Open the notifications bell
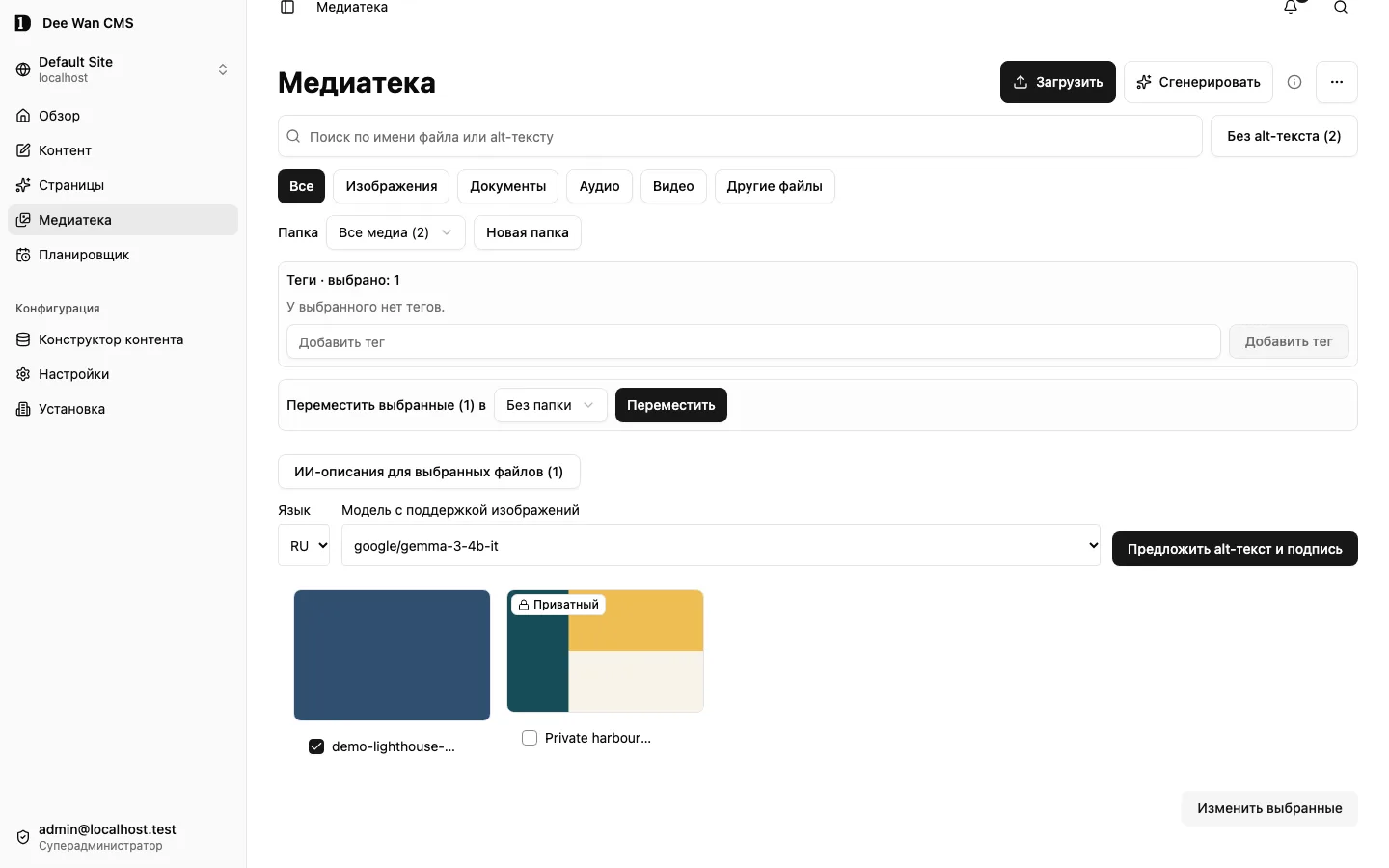This screenshot has height=868, width=1389. point(1291,7)
